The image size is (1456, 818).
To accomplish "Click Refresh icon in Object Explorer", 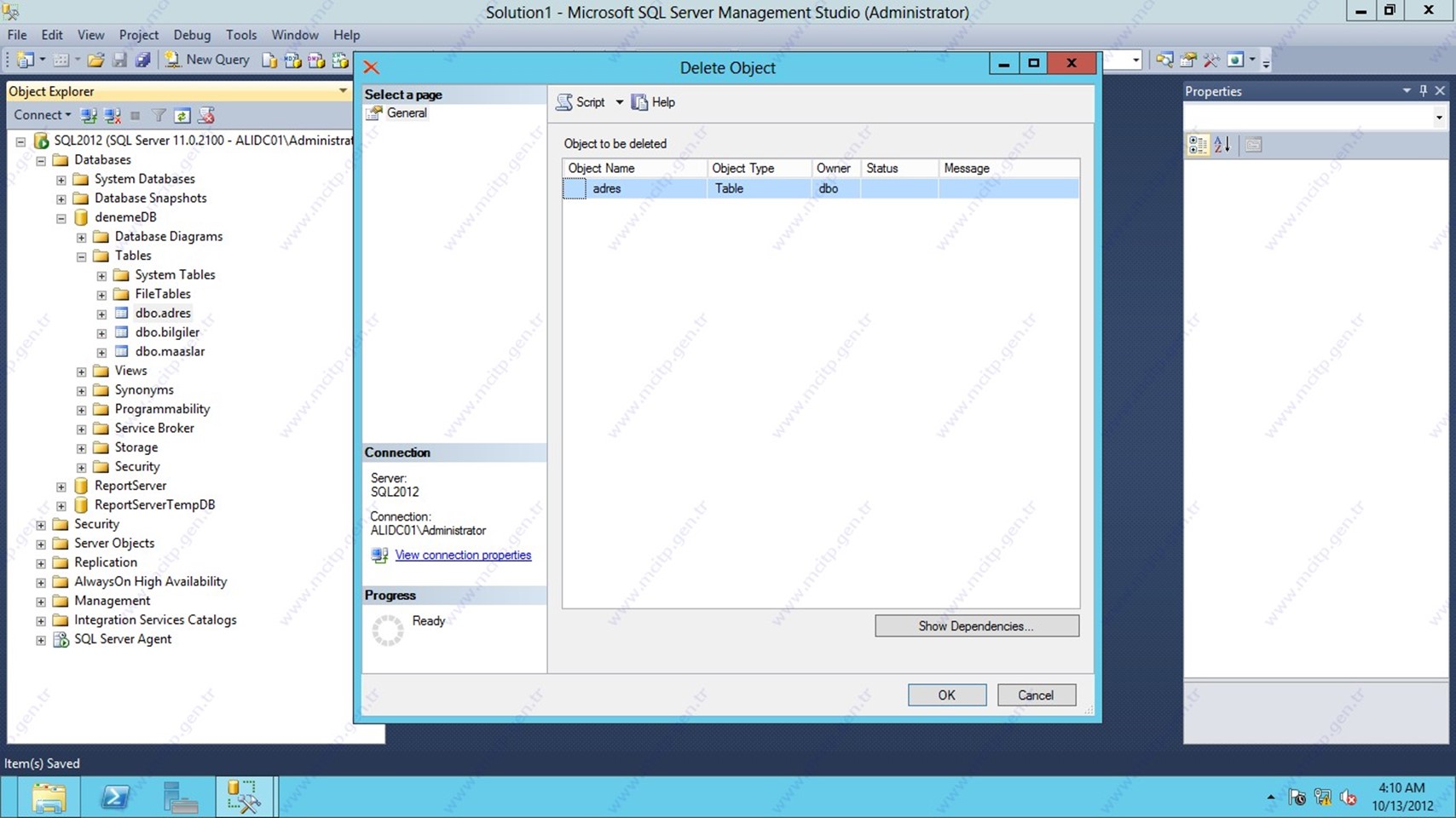I will [182, 115].
